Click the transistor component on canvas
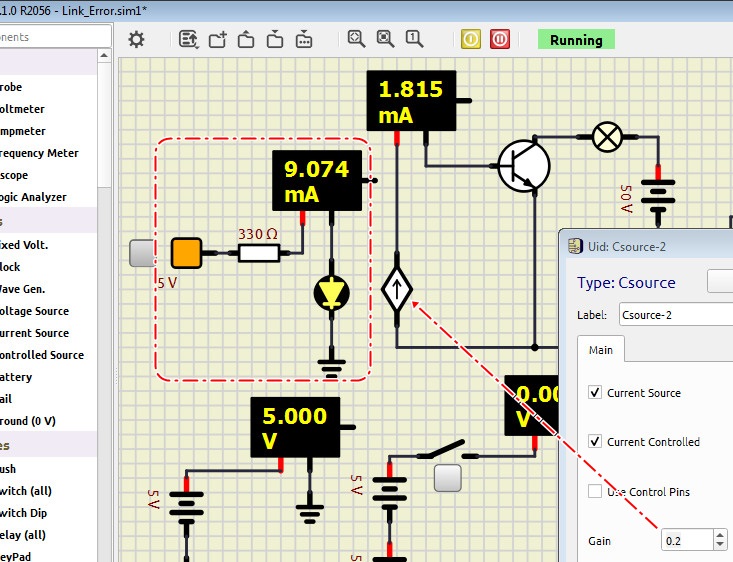The image size is (733, 562). coord(523,165)
